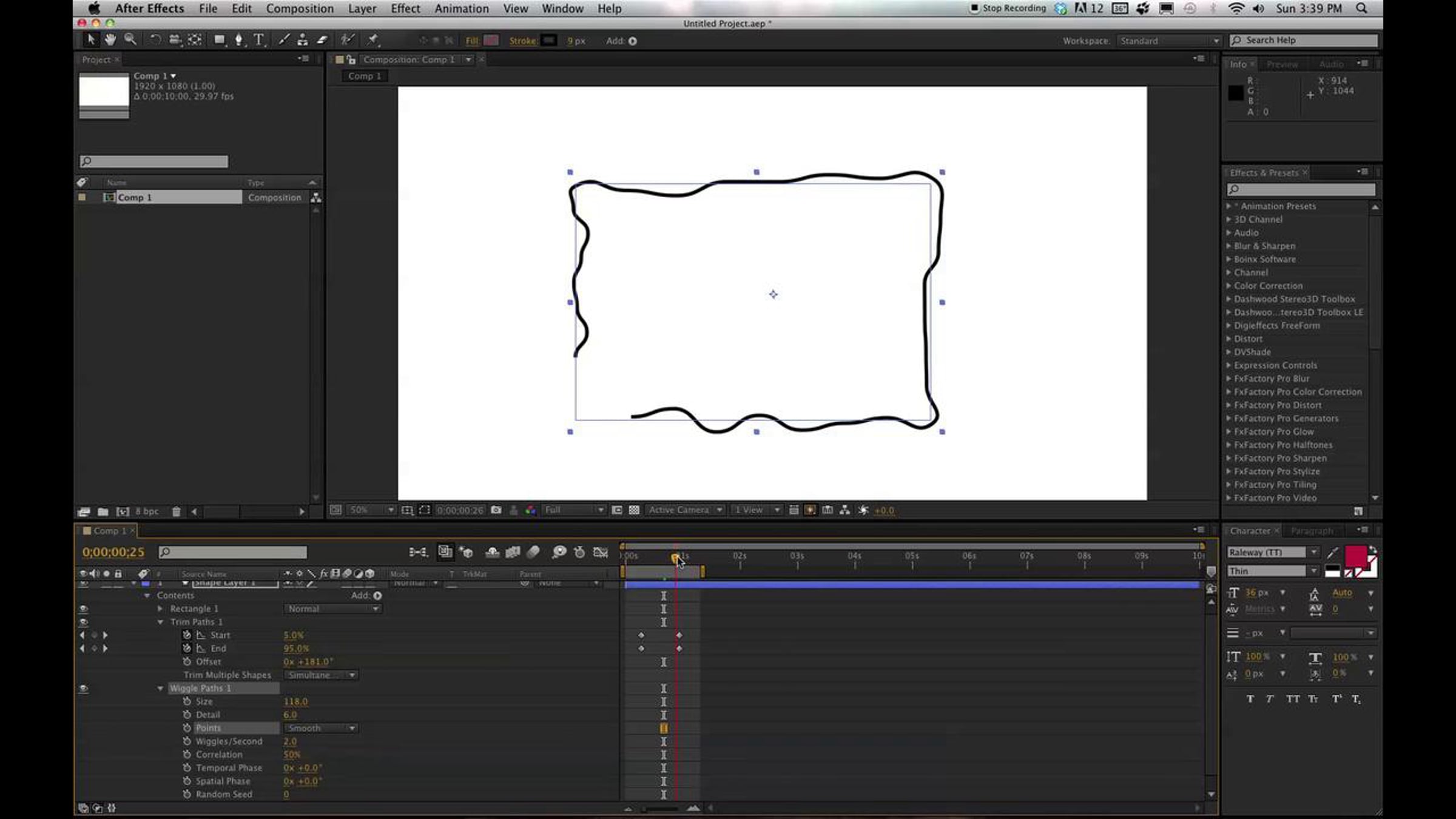This screenshot has height=819, width=1456.
Task: Open the Rectangle 1 Normal blend dropdown
Action: click(332, 608)
